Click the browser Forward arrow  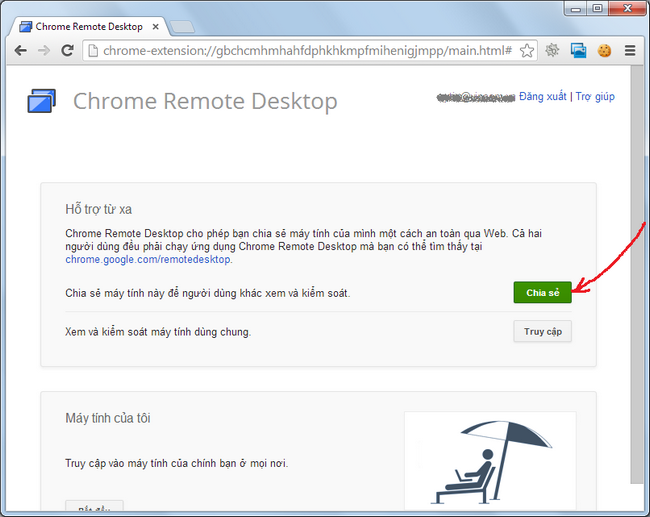tap(44, 50)
